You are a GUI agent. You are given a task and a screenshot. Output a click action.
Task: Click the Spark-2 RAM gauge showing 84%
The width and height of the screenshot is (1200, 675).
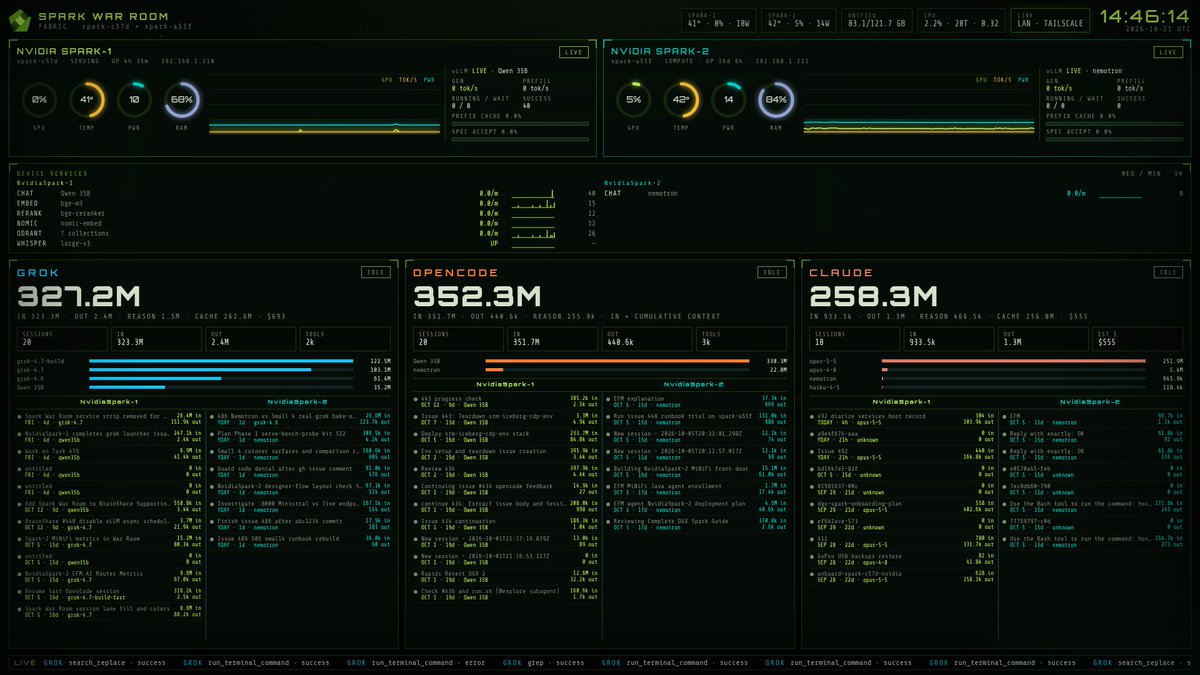point(776,100)
